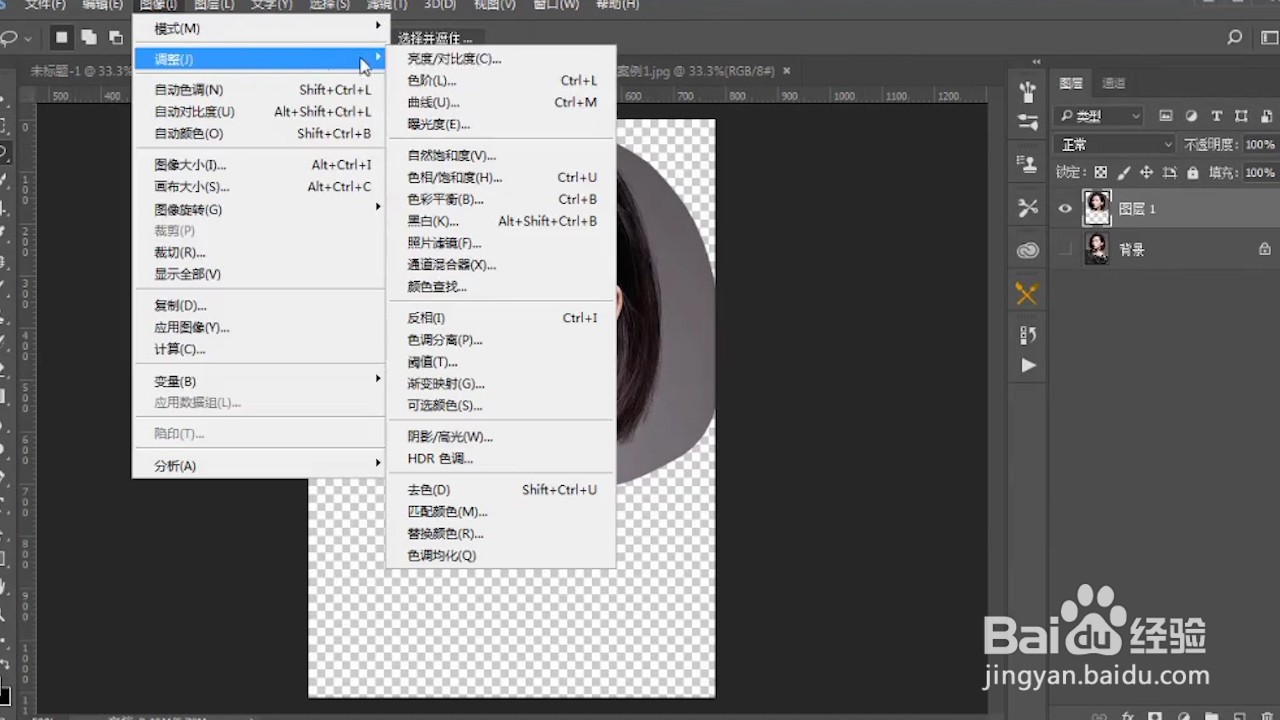
Task: Click the search magnifier in the options bar
Action: click(x=1234, y=37)
